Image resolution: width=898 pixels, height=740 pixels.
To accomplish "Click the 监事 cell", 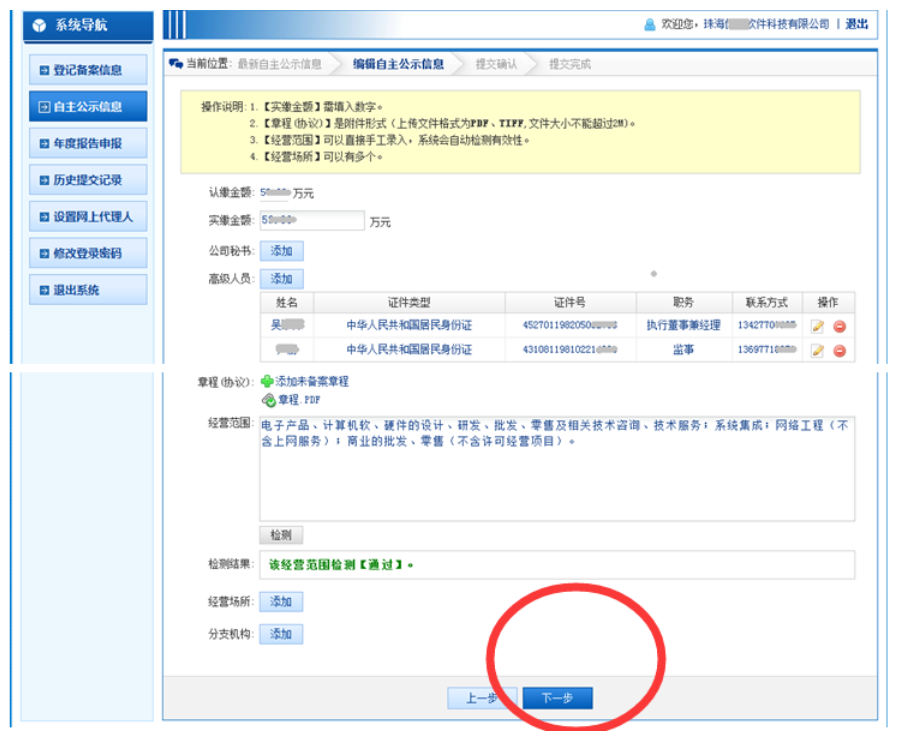I will tap(684, 349).
